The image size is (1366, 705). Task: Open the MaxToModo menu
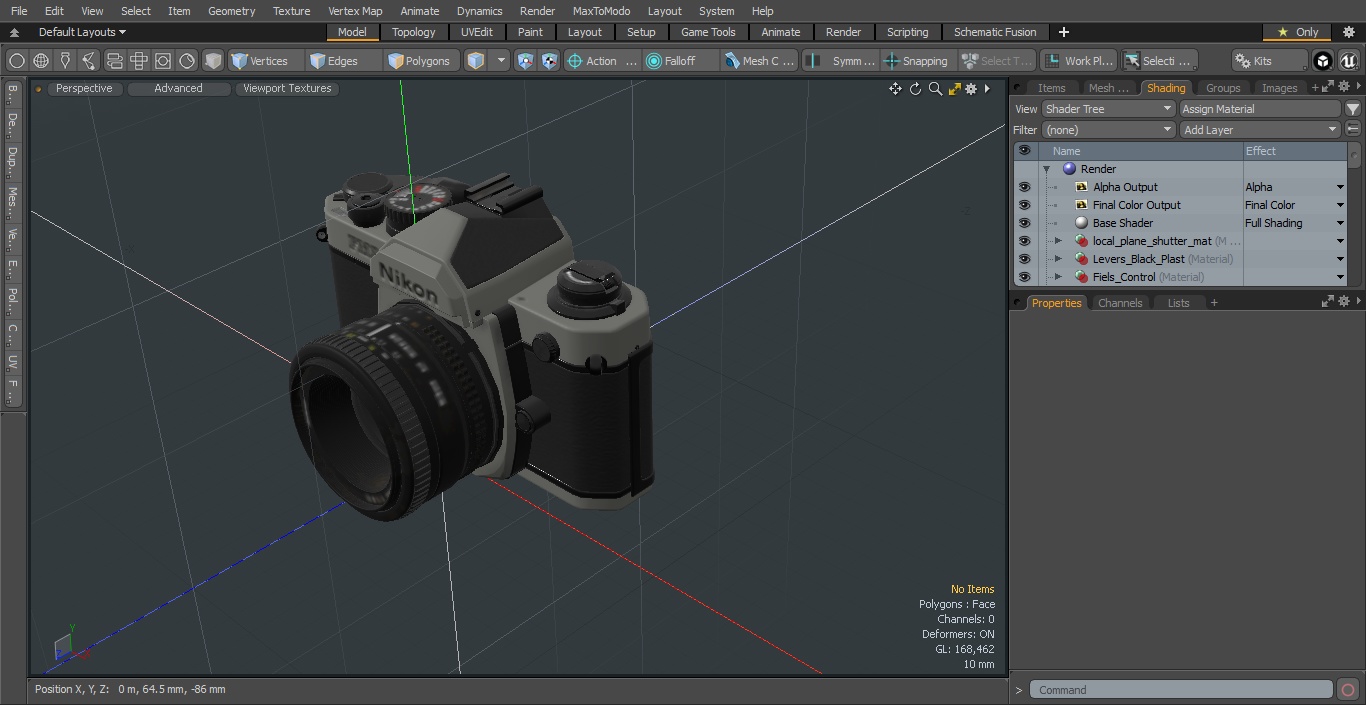click(601, 11)
